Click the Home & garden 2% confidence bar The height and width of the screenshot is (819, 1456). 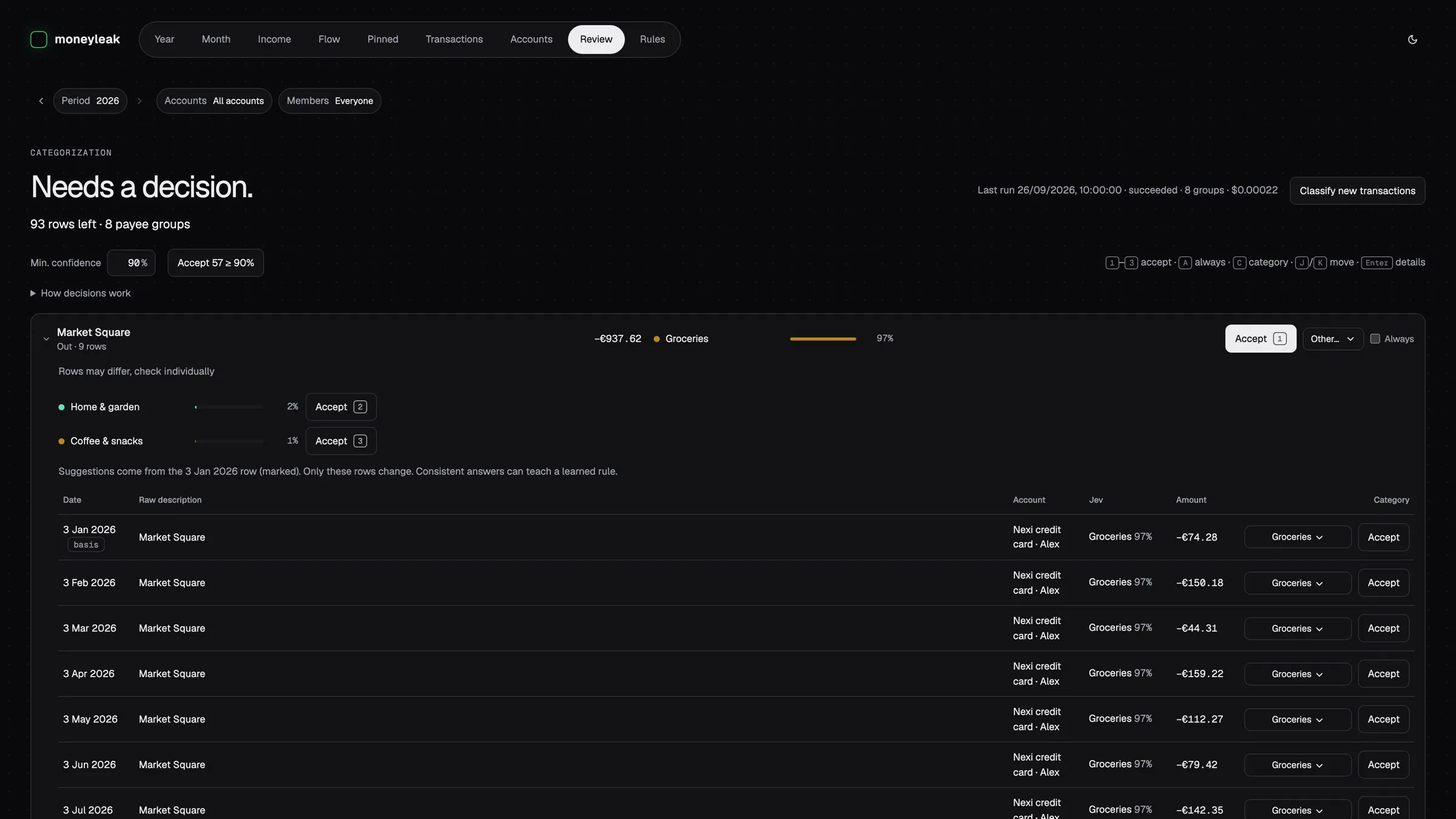click(x=229, y=407)
